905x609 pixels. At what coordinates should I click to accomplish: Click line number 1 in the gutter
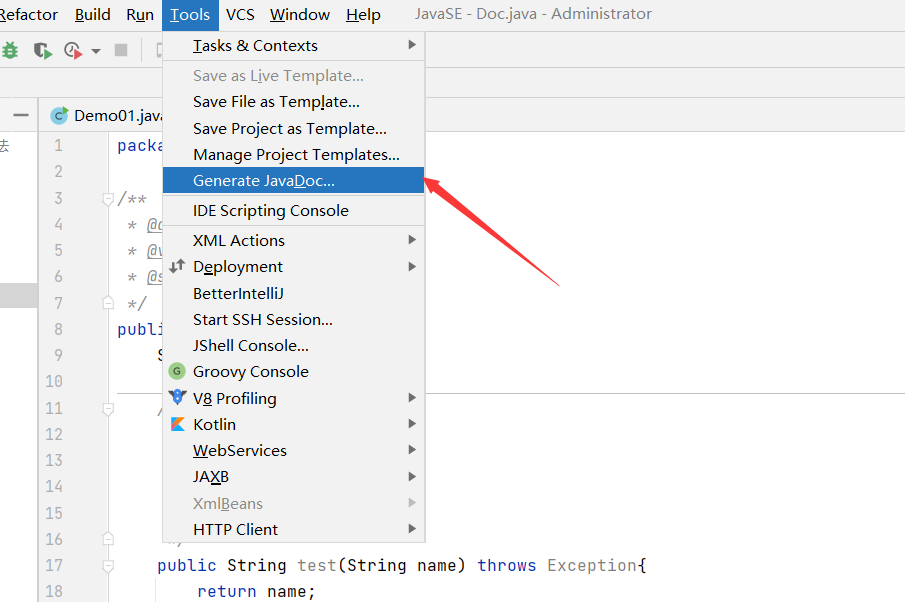pos(58,145)
